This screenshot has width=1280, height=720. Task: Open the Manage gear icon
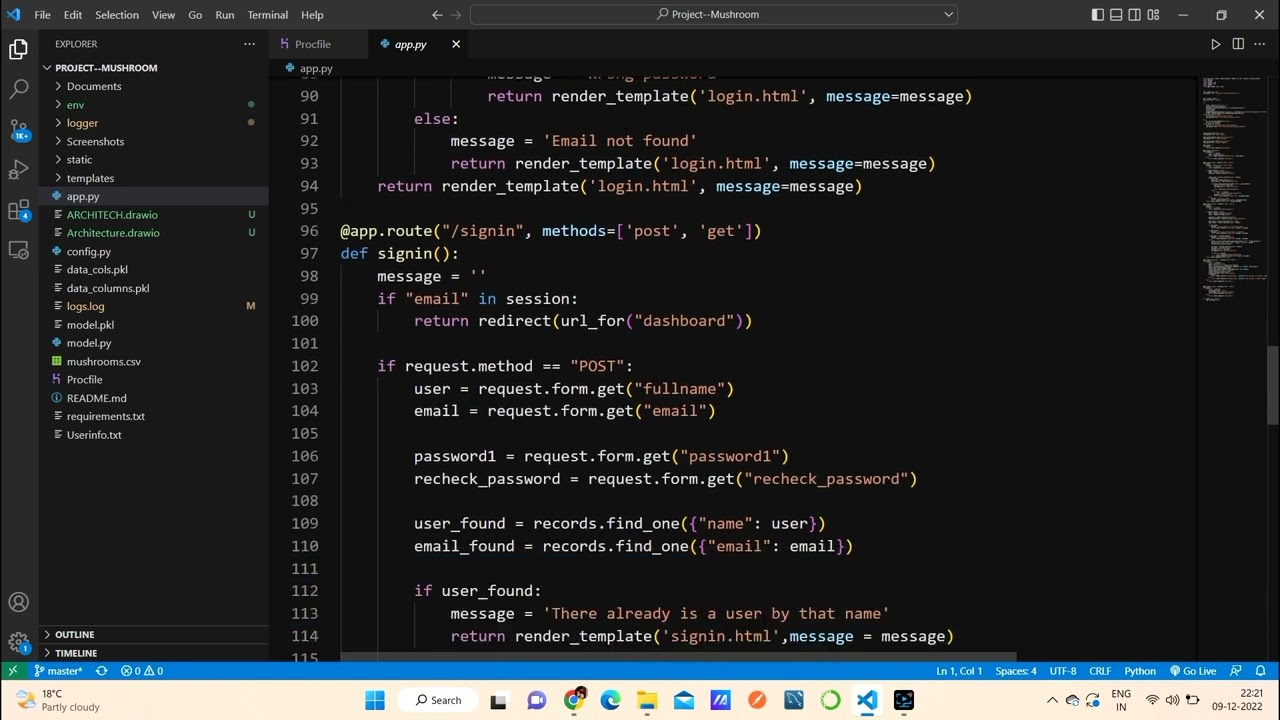pos(19,641)
